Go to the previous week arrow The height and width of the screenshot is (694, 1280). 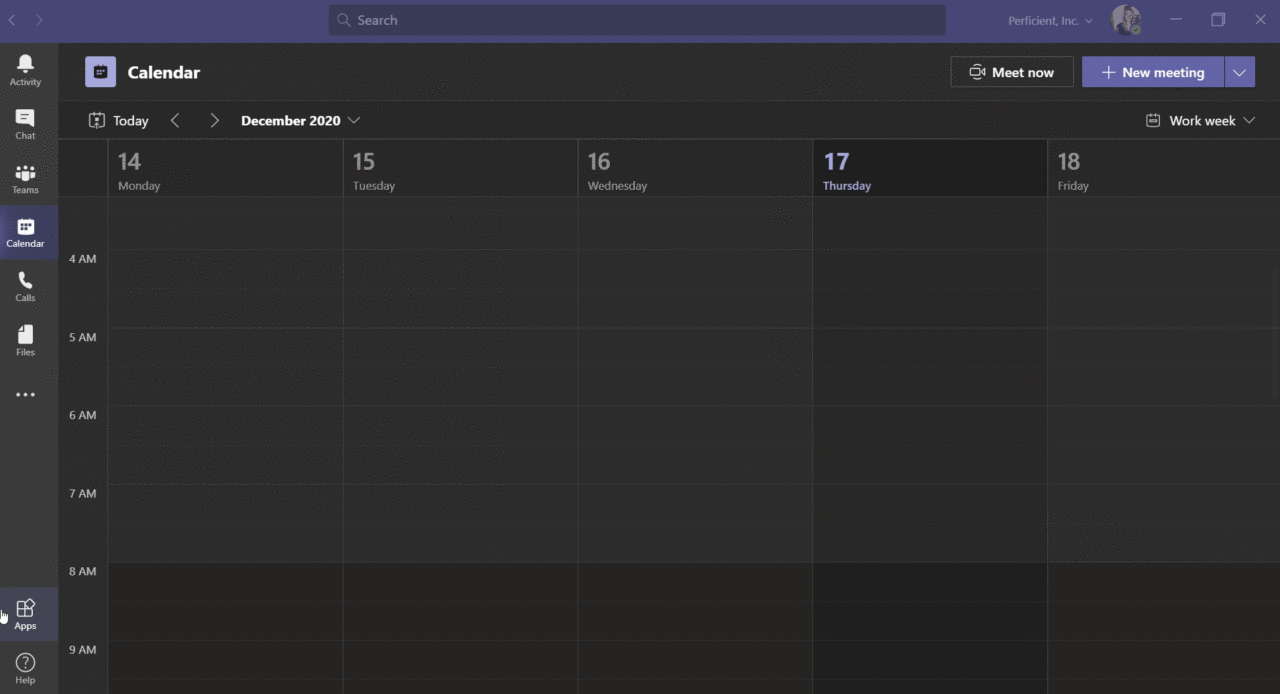[x=175, y=121]
